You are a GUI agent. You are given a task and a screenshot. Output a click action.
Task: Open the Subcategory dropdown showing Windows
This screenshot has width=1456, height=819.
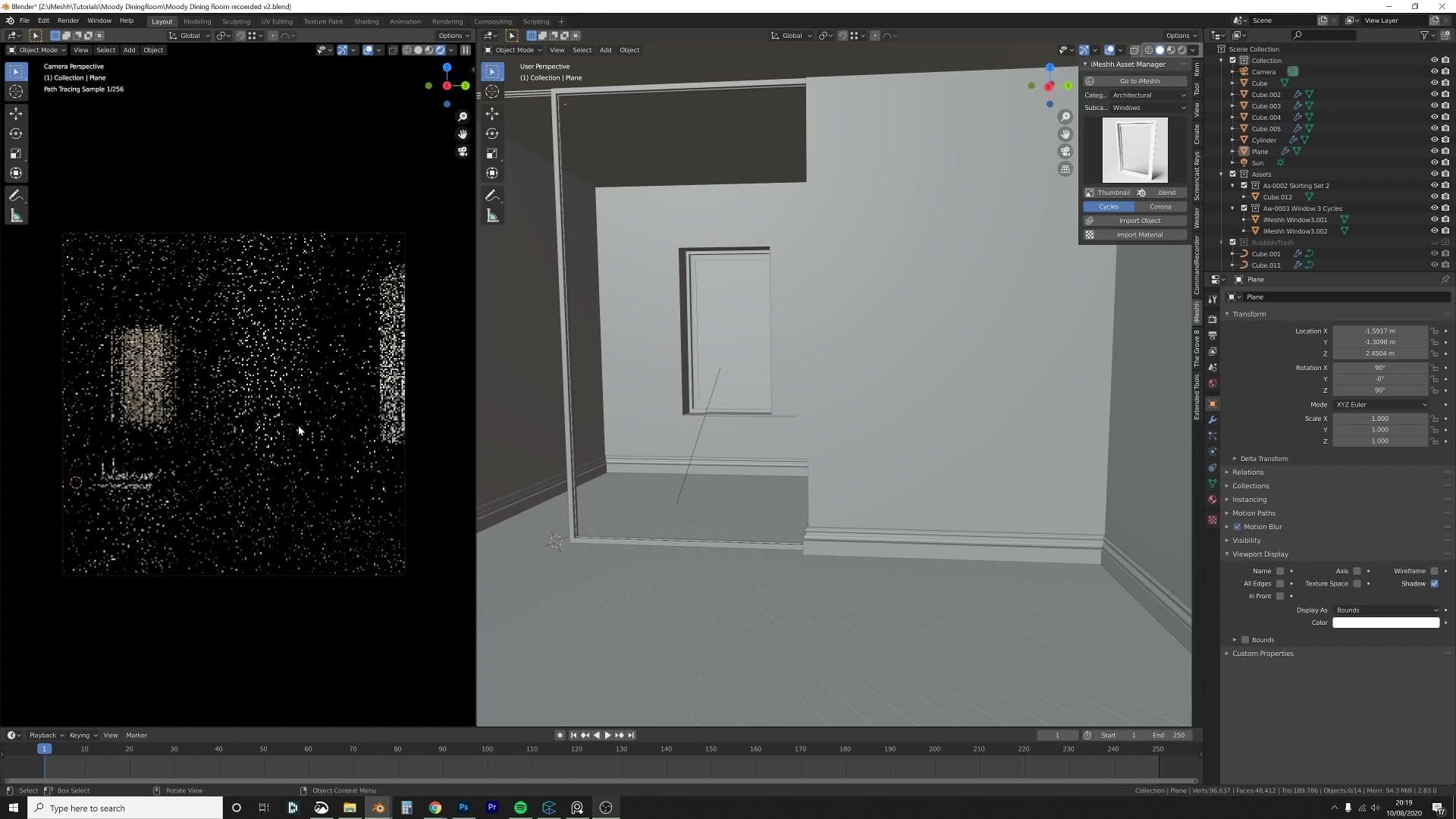click(x=1148, y=108)
